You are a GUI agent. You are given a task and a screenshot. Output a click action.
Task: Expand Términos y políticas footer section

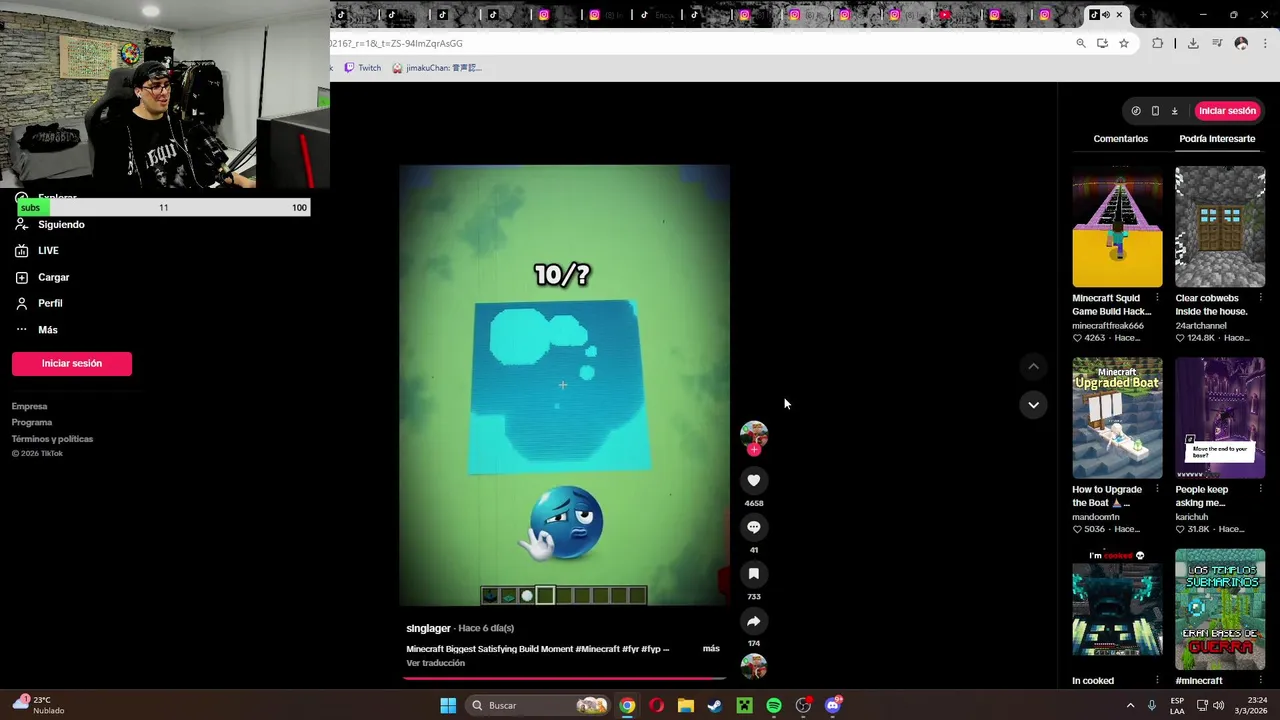52,439
